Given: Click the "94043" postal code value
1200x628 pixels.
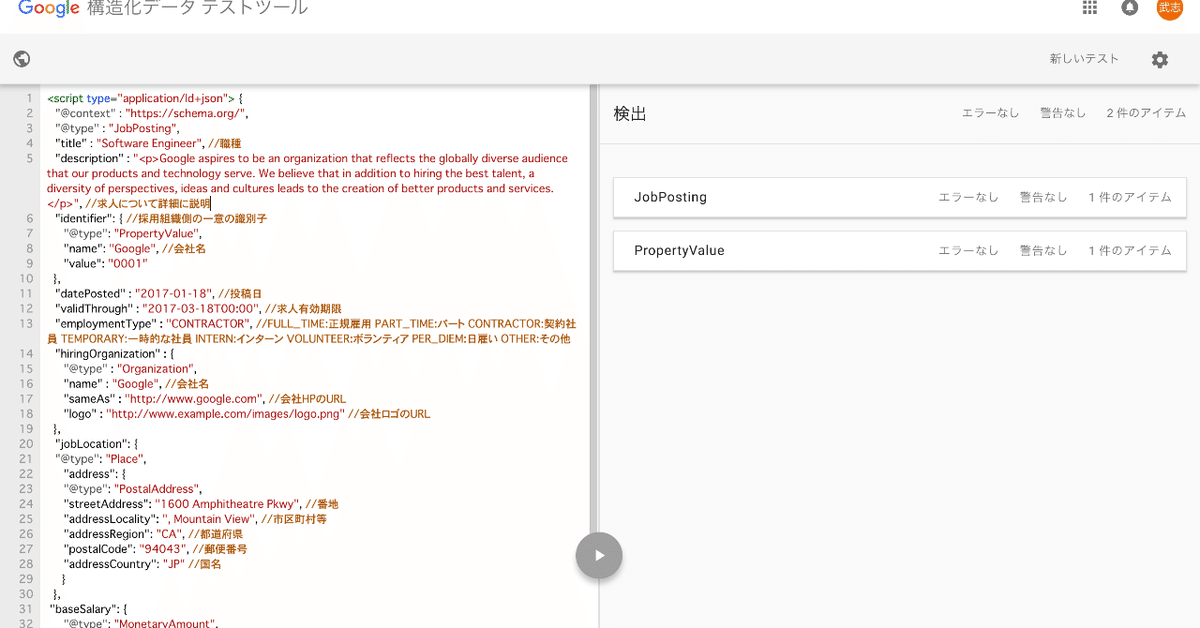Looking at the screenshot, I should pyautogui.click(x=164, y=549).
